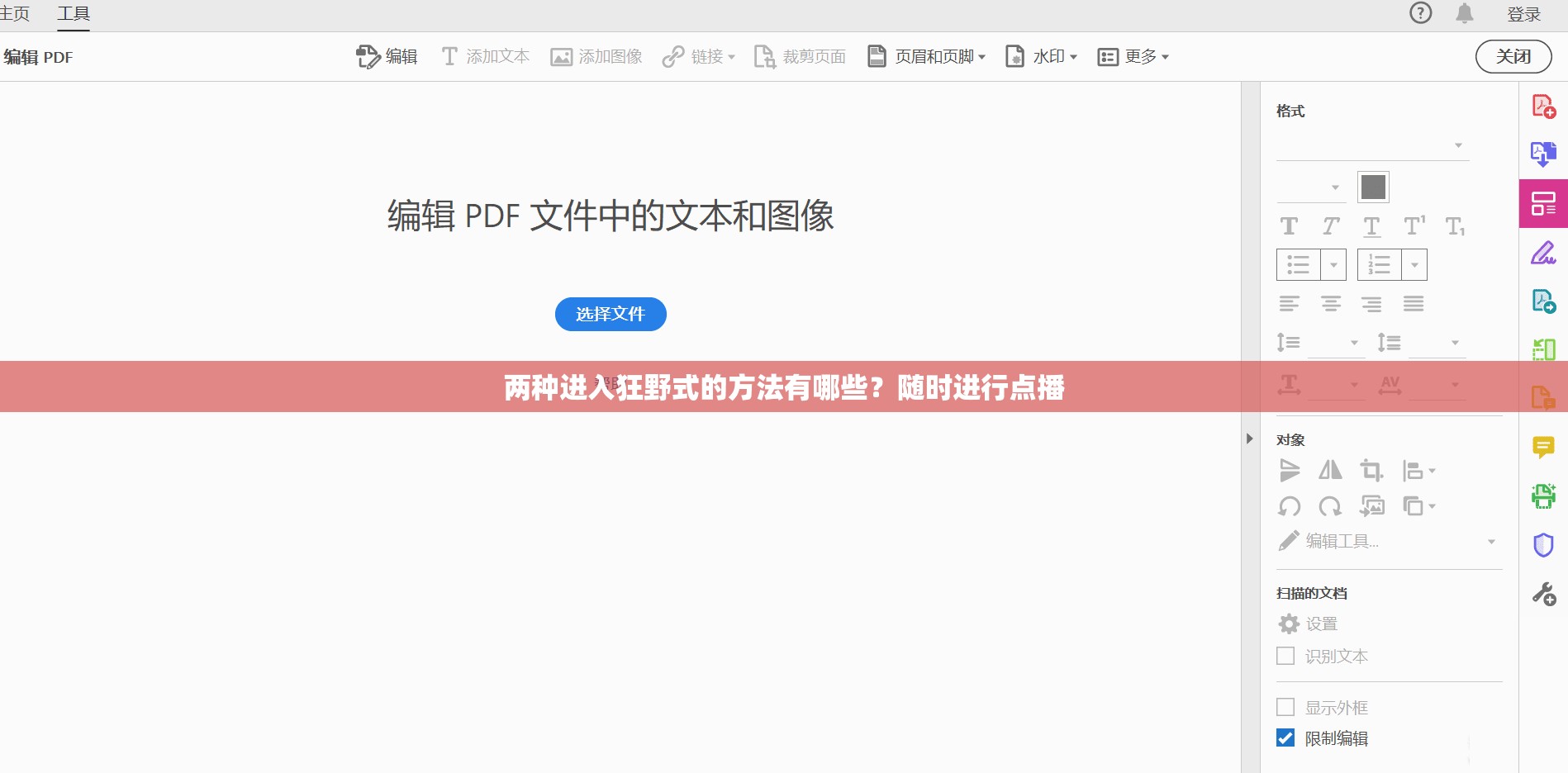Apply superscript T formatting icon
The width and height of the screenshot is (1568, 773).
point(1414,225)
